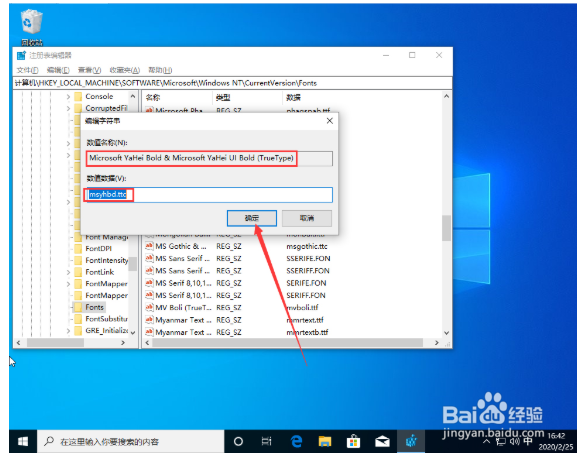
Task: Open the 编辑(E) menu
Action: coord(58,70)
